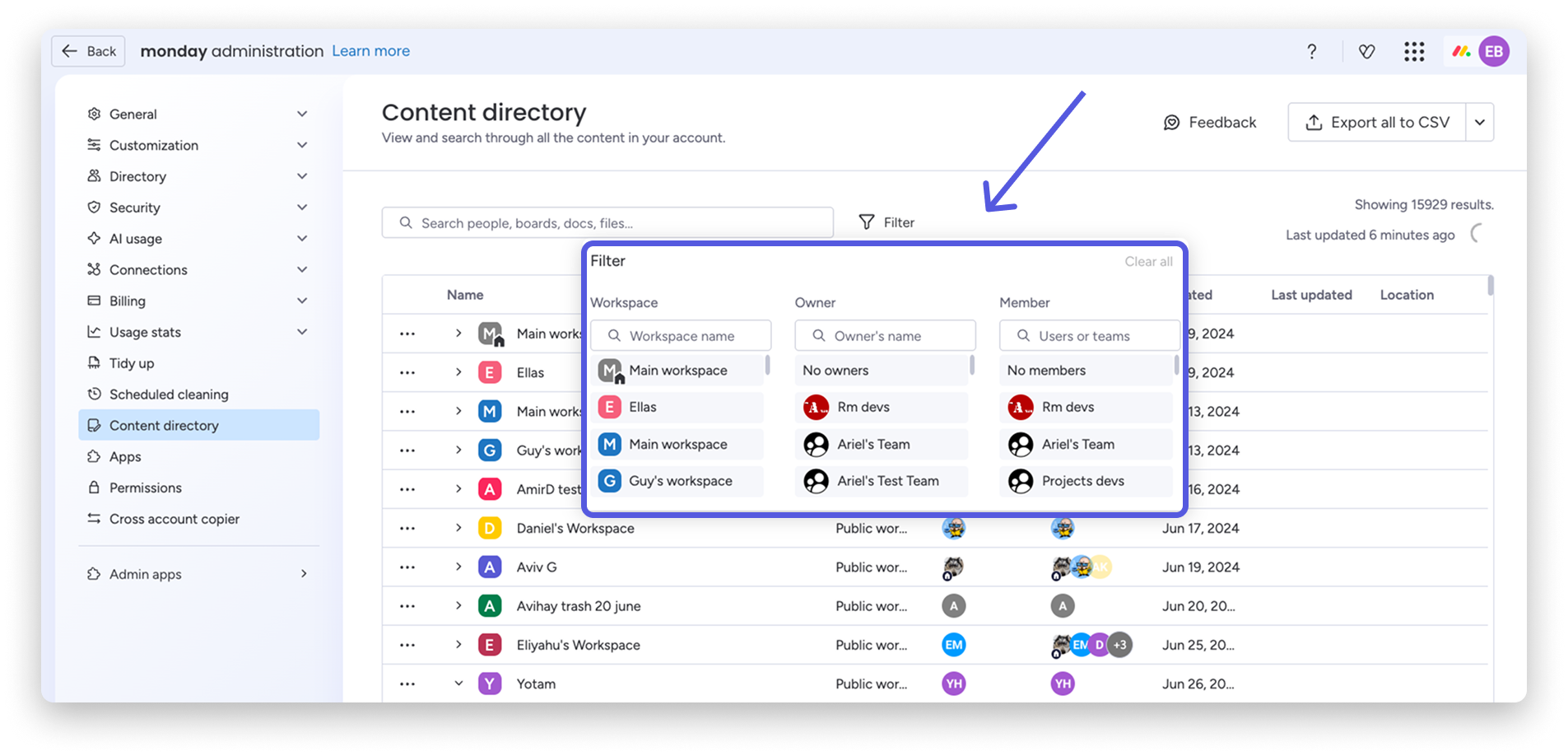The height and width of the screenshot is (756, 1568).
Task: Click Clear all in Filter panel
Action: click(x=1148, y=261)
